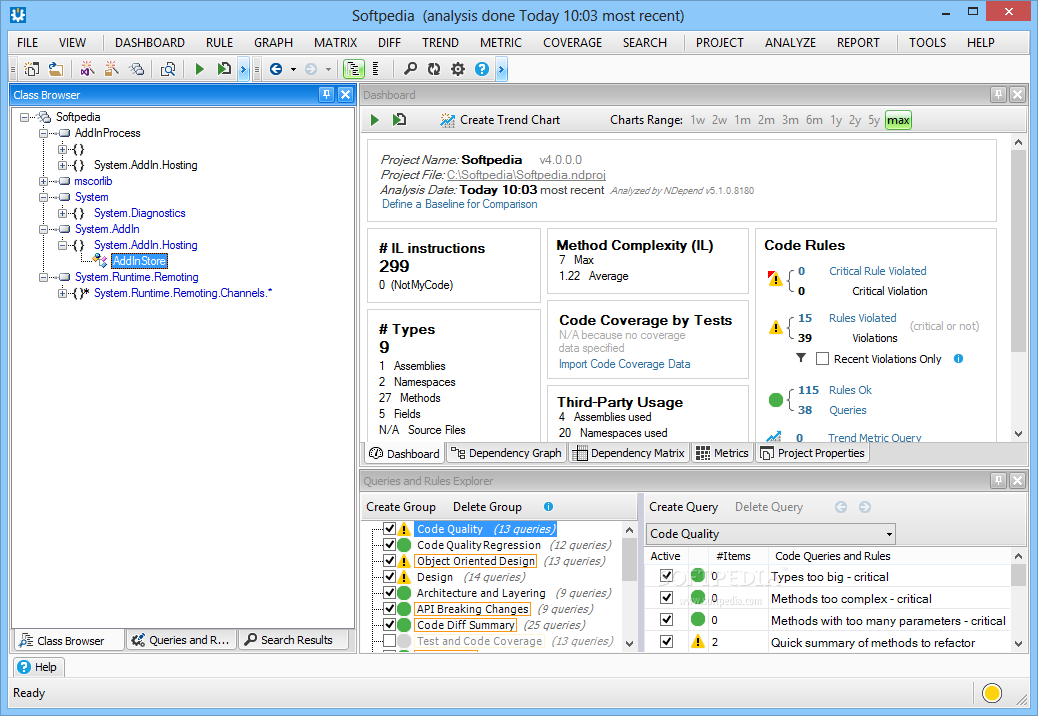The height and width of the screenshot is (716, 1038).
Task: Click the filter funnel icon in Code Rules
Action: click(x=801, y=358)
